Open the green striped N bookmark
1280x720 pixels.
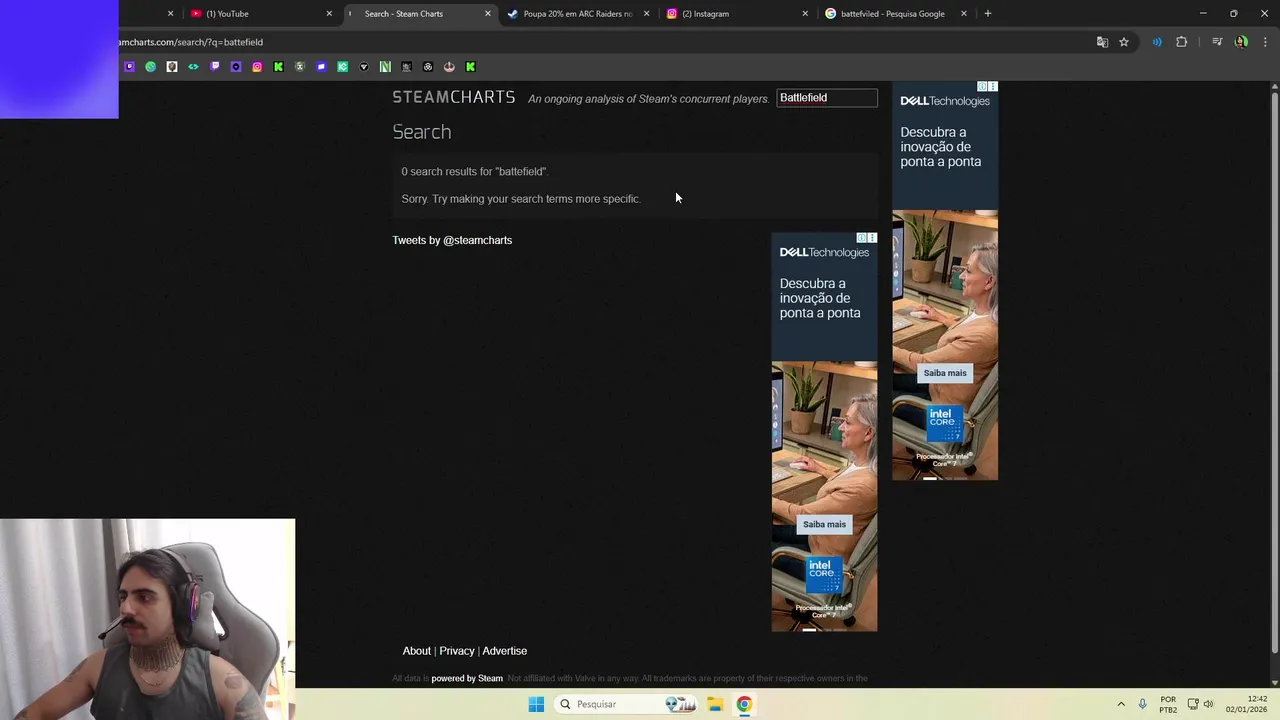click(385, 67)
